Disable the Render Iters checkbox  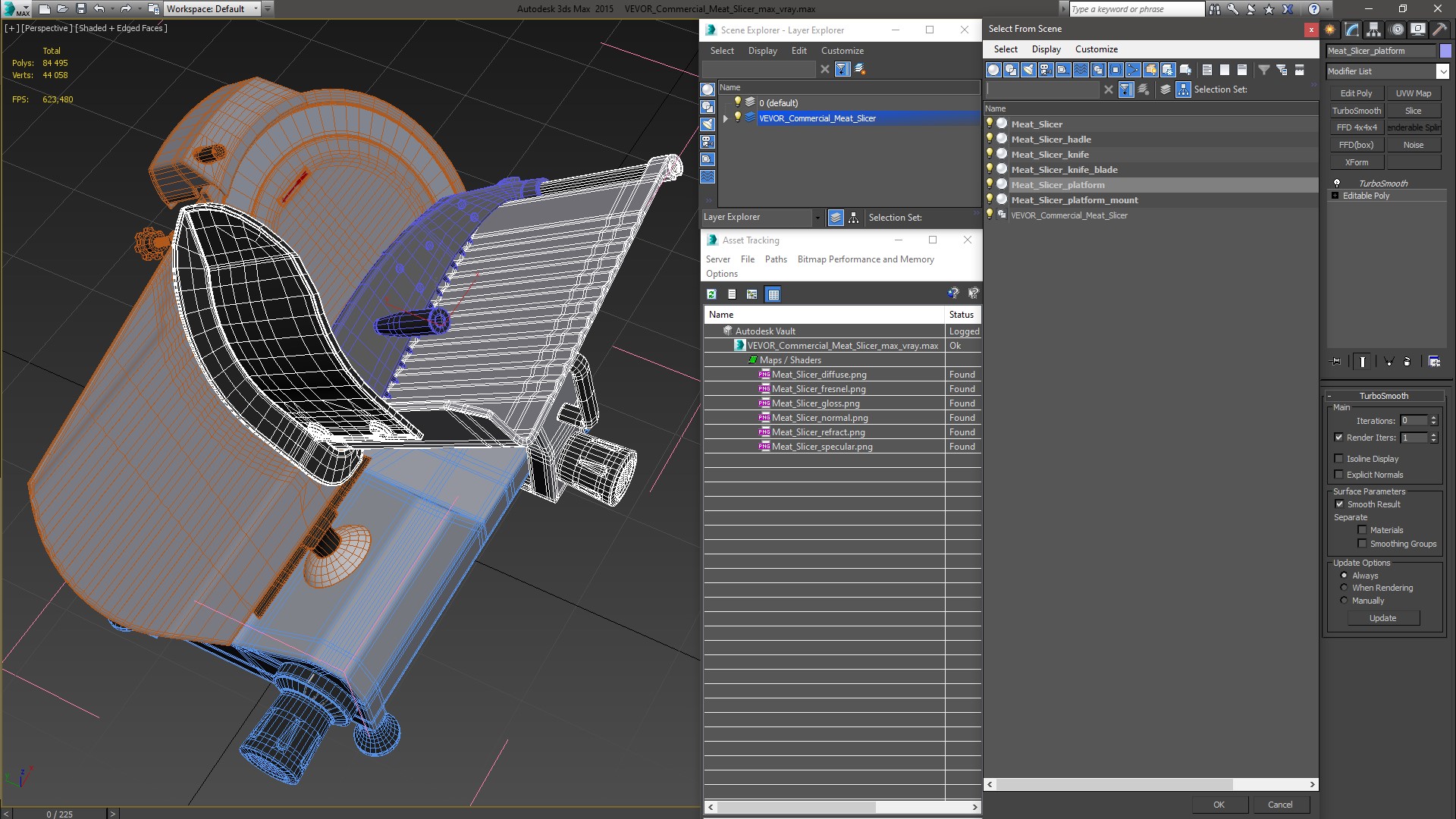[x=1338, y=438]
